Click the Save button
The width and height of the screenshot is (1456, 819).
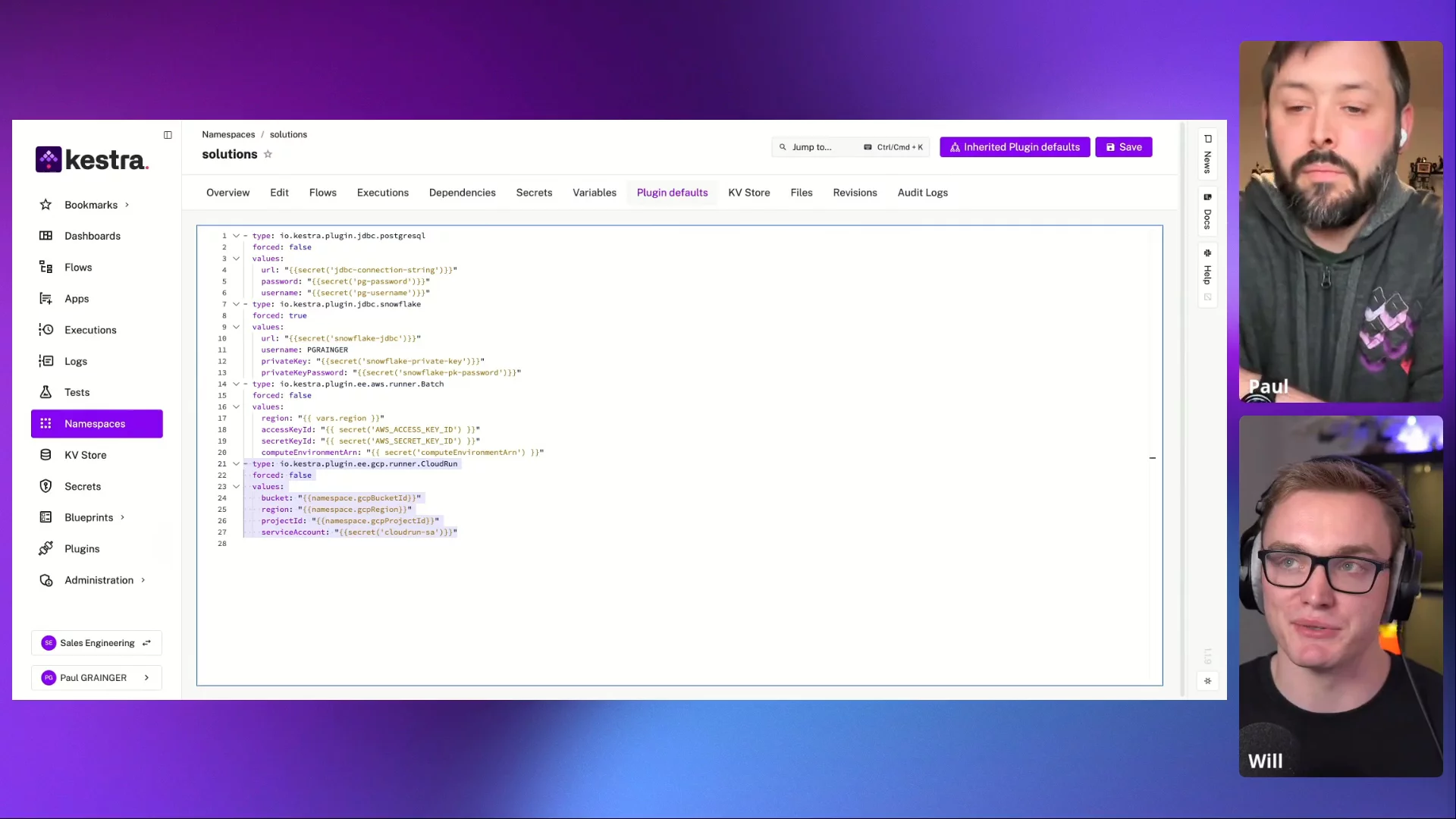point(1123,147)
